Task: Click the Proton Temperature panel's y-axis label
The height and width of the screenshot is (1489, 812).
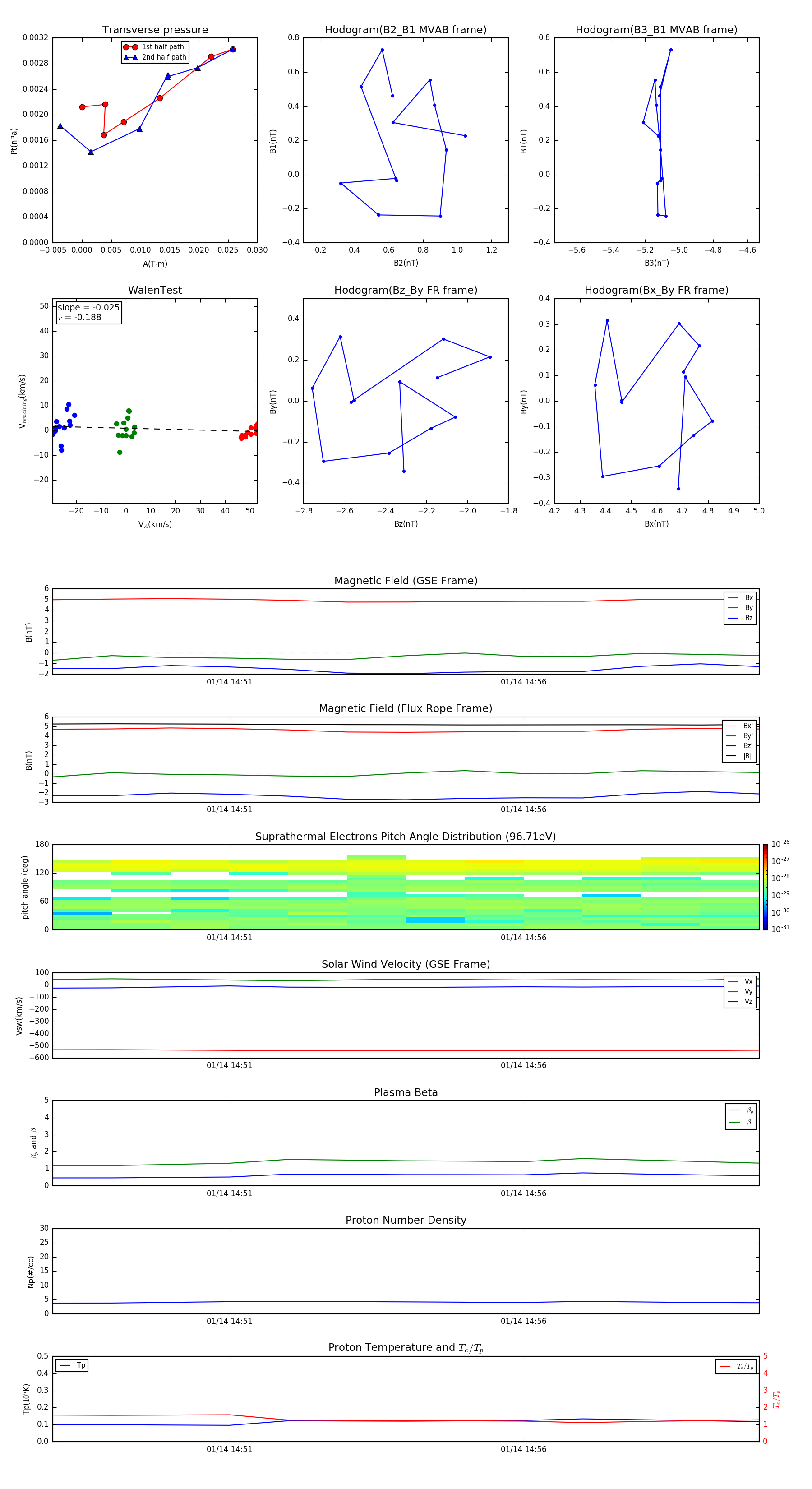Action: (26, 1399)
